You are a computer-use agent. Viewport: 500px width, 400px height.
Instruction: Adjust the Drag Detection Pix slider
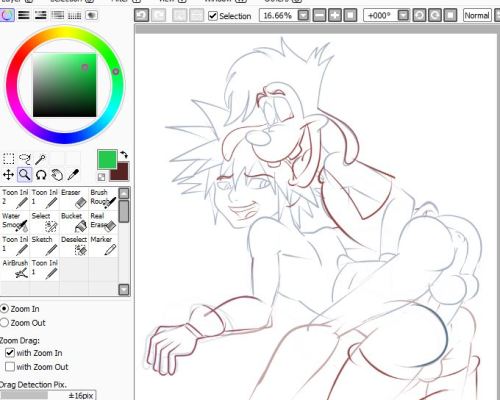[x=48, y=395]
